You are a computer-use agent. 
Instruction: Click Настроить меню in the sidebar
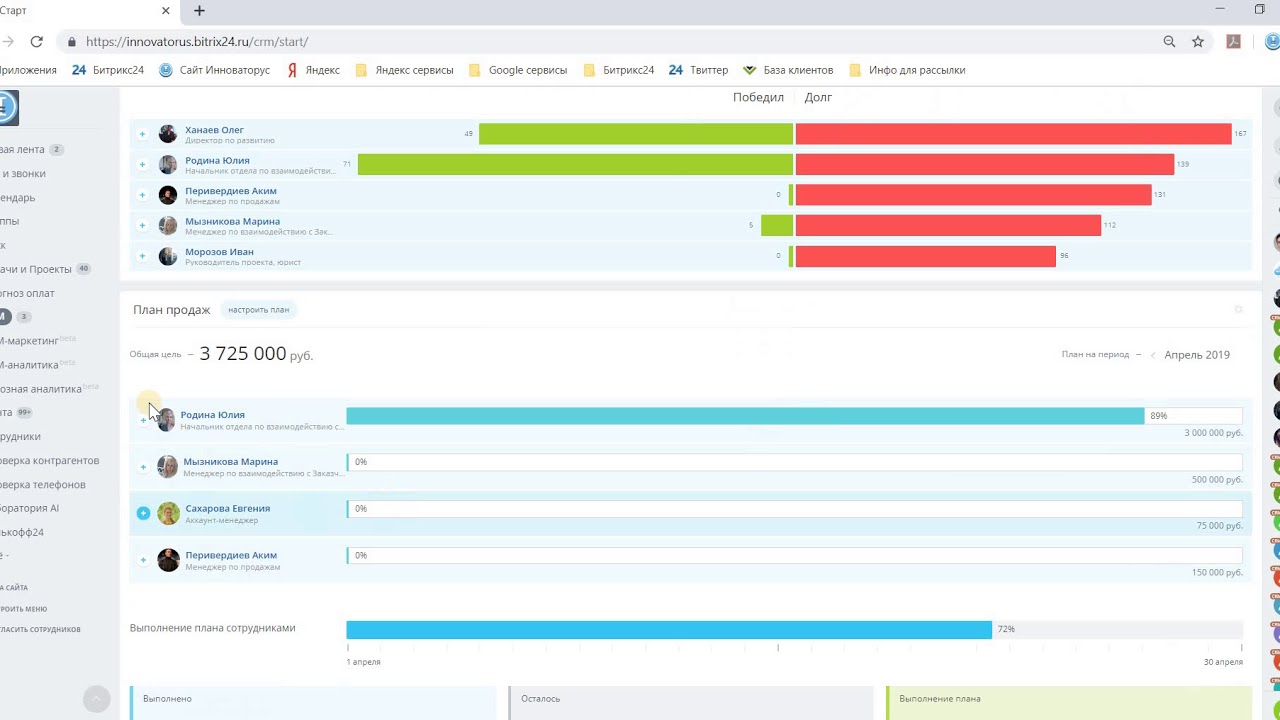[24, 609]
